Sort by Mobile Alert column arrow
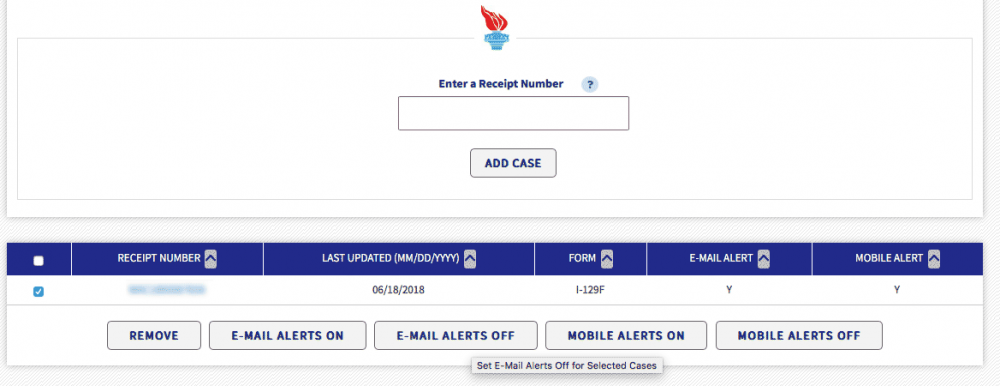 tap(934, 259)
